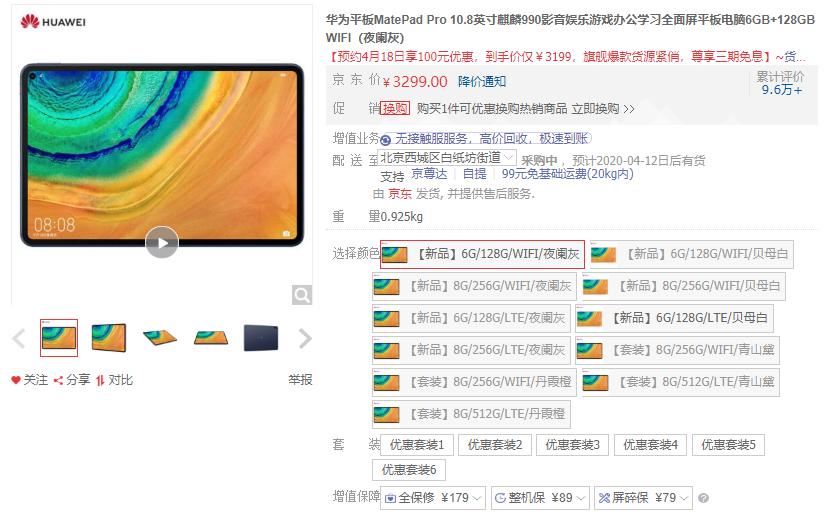Image resolution: width=827 pixels, height=516 pixels.
Task: Click the Huawei logo
Action: tap(53, 22)
